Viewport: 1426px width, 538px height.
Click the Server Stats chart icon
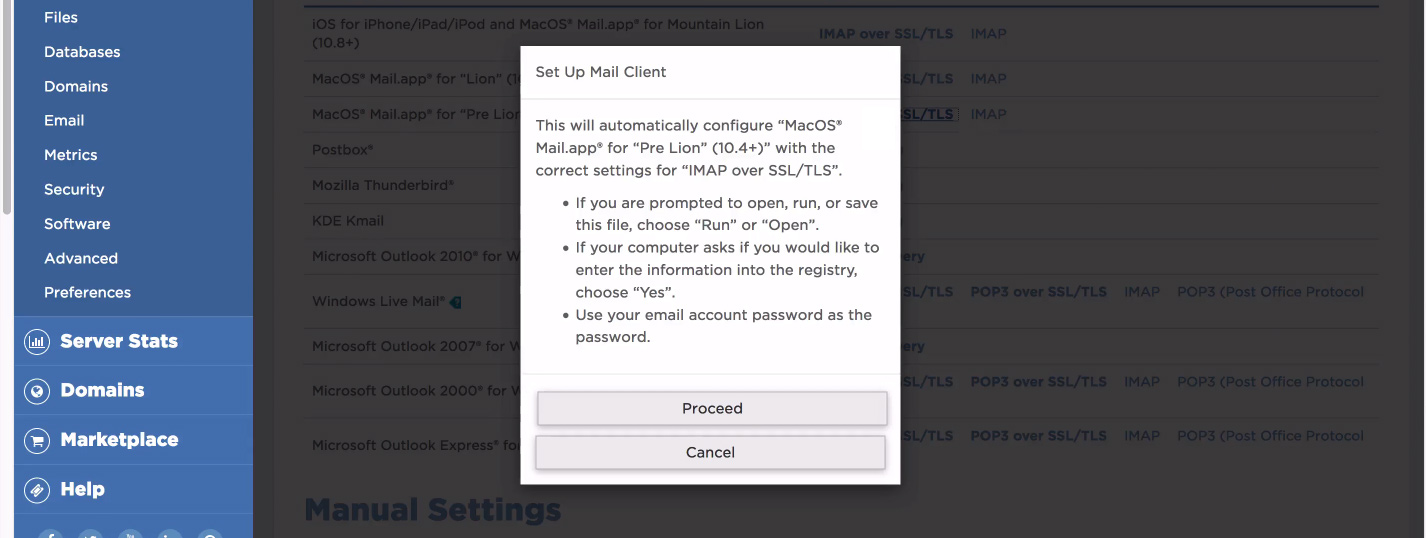37,342
